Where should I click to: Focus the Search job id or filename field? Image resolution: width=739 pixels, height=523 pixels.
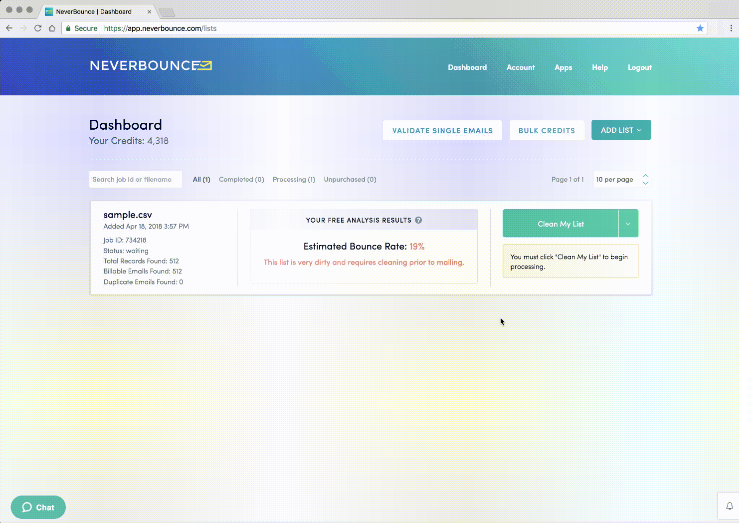point(135,180)
